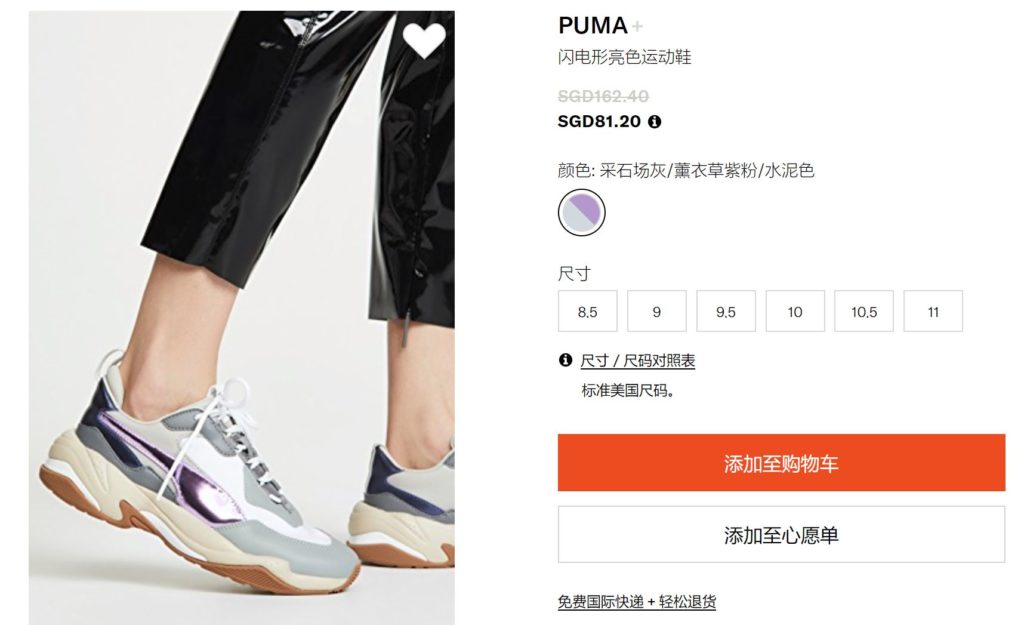Click the struck-through SGD162.40 original price
The image size is (1024, 625).
[x=603, y=97]
